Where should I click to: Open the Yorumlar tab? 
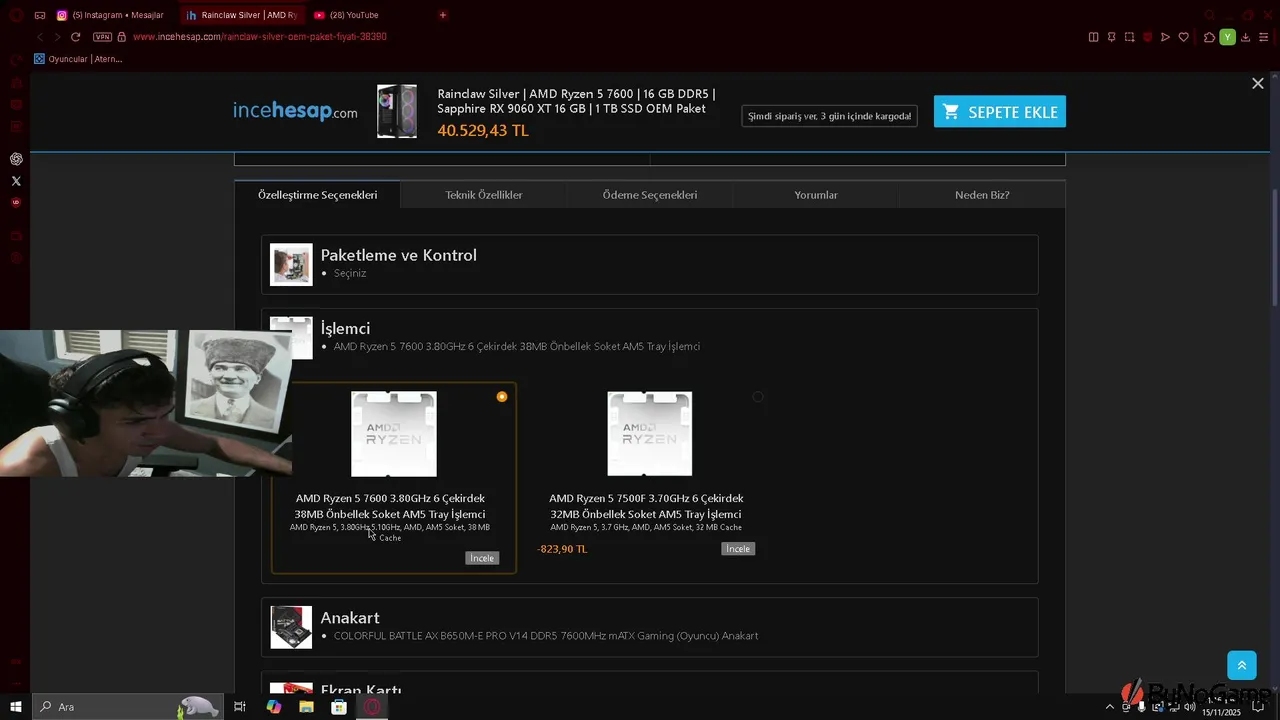(816, 195)
